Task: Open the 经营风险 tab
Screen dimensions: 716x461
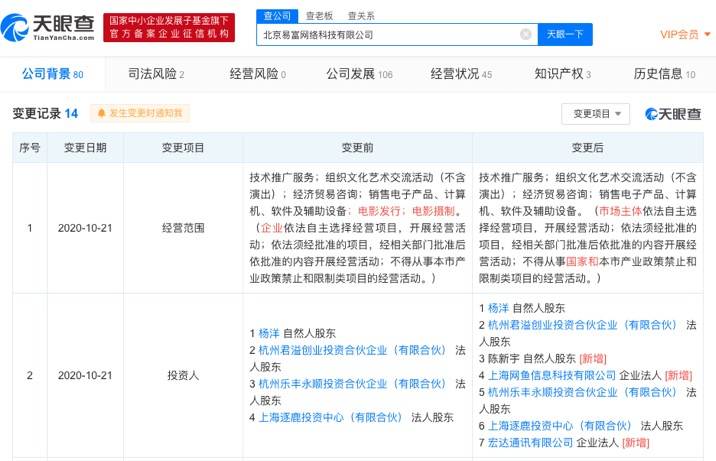Action: click(258, 74)
